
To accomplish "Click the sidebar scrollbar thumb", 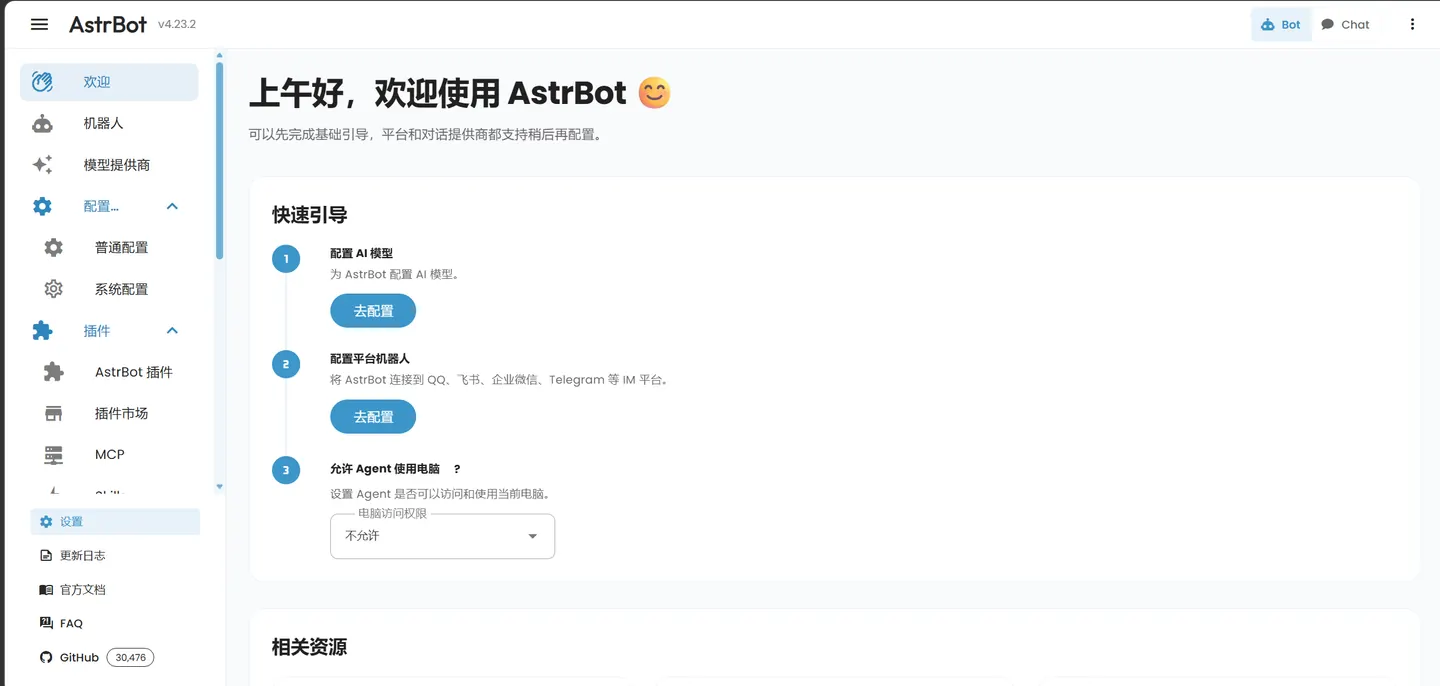I will click(x=219, y=160).
